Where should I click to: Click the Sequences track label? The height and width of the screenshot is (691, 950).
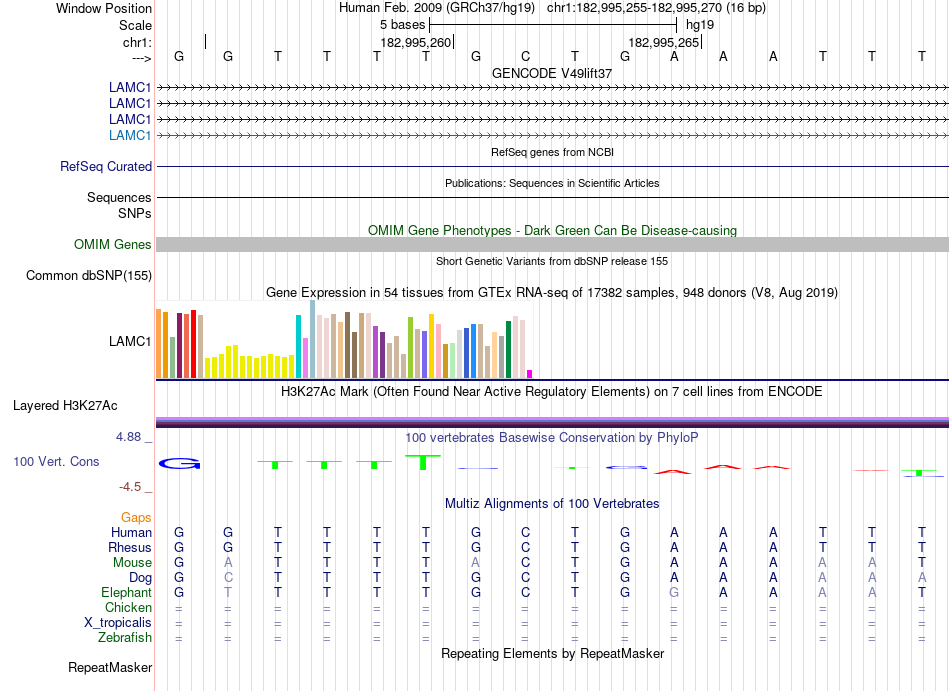click(x=119, y=197)
